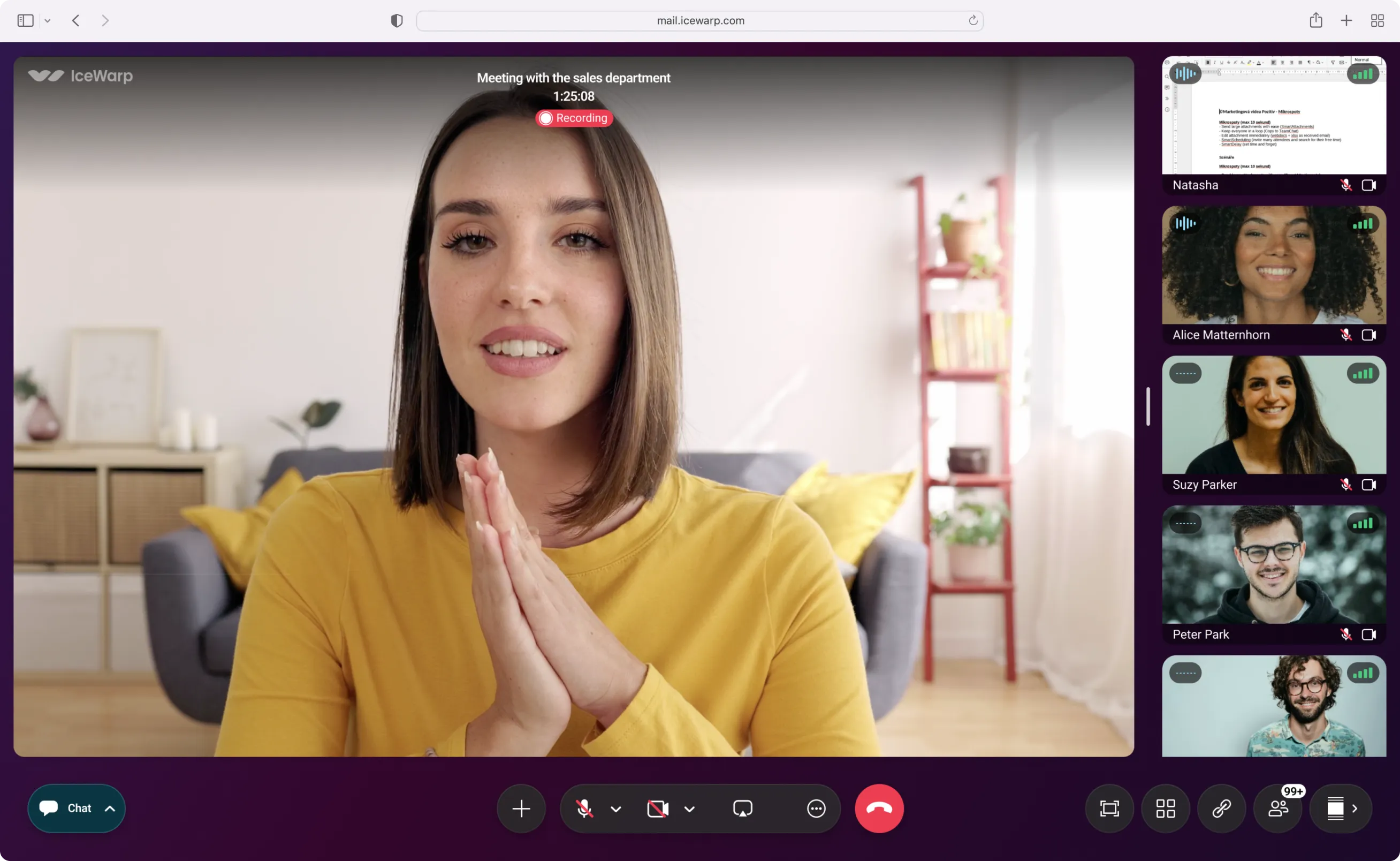Click the red hang up call button

pyautogui.click(x=879, y=808)
